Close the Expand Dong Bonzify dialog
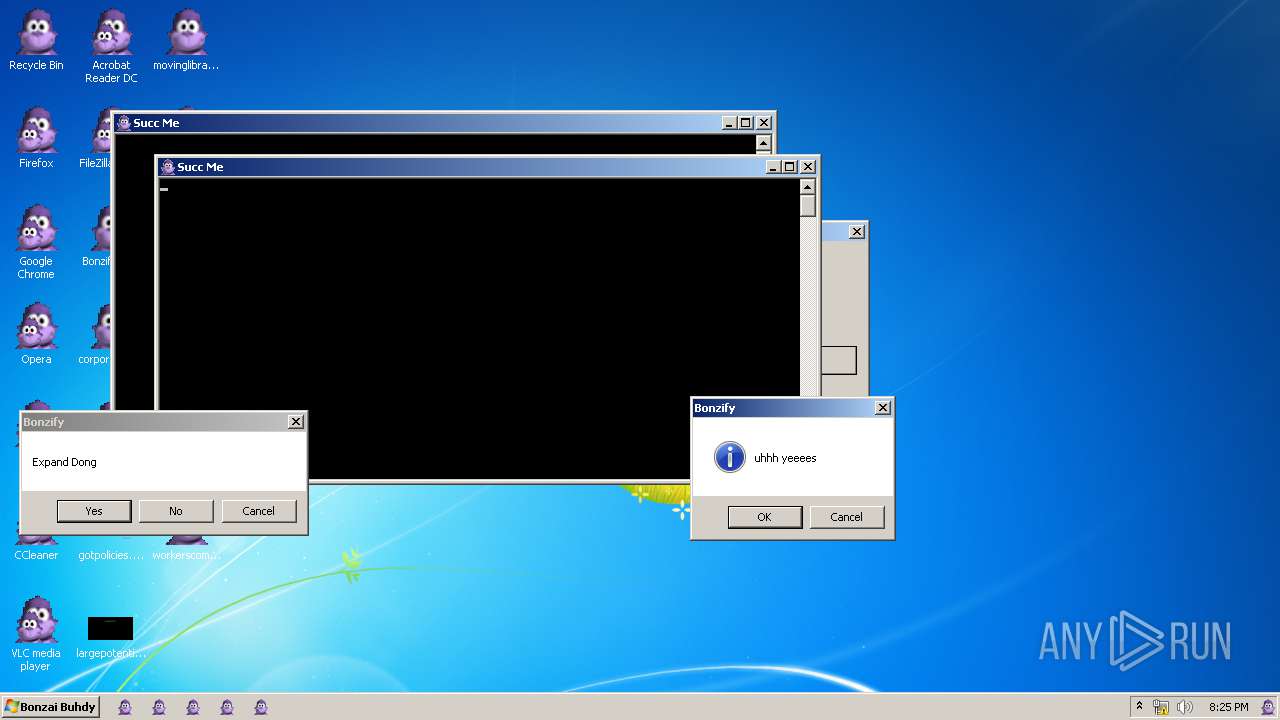This screenshot has height=720, width=1280. (x=296, y=422)
